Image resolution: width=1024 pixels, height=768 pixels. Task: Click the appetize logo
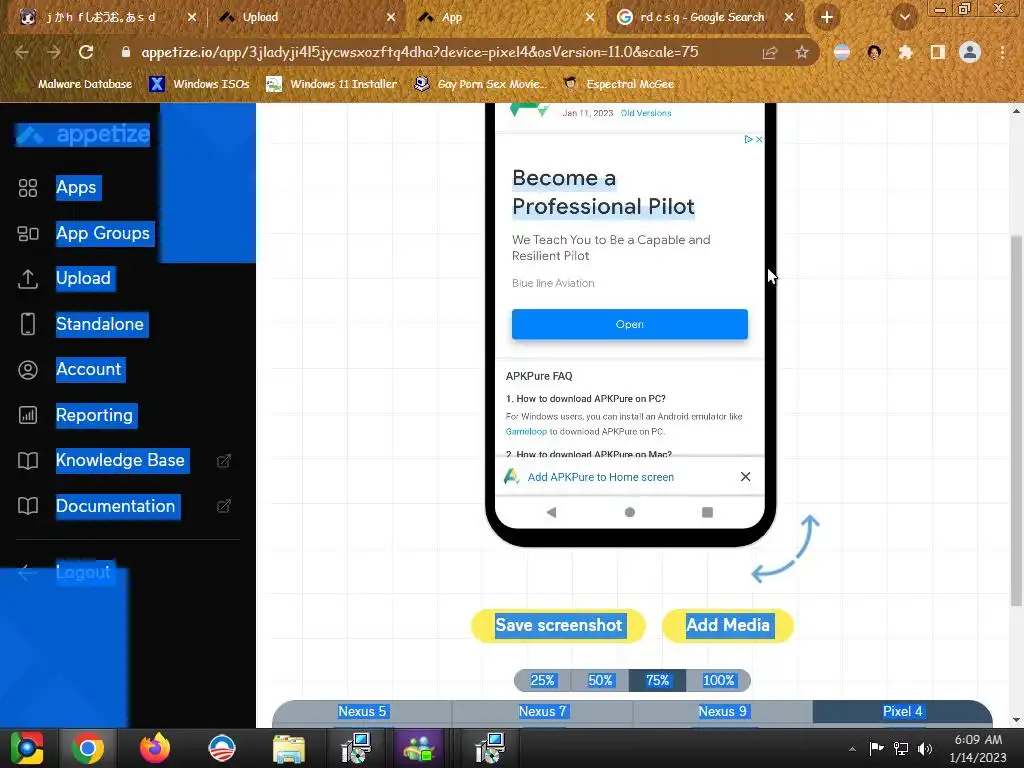tap(83, 135)
